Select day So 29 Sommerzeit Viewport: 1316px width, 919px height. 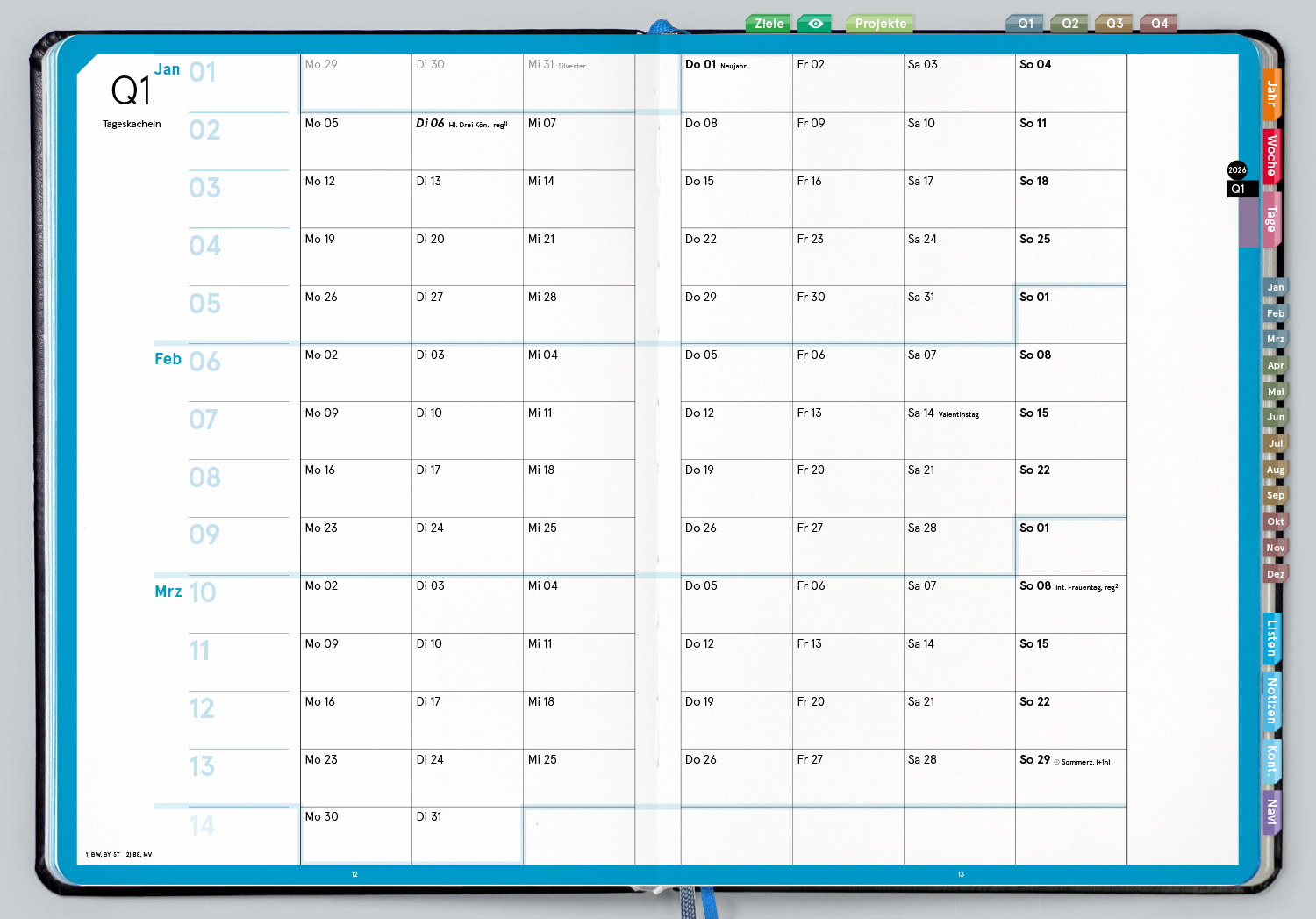[x=1070, y=778]
